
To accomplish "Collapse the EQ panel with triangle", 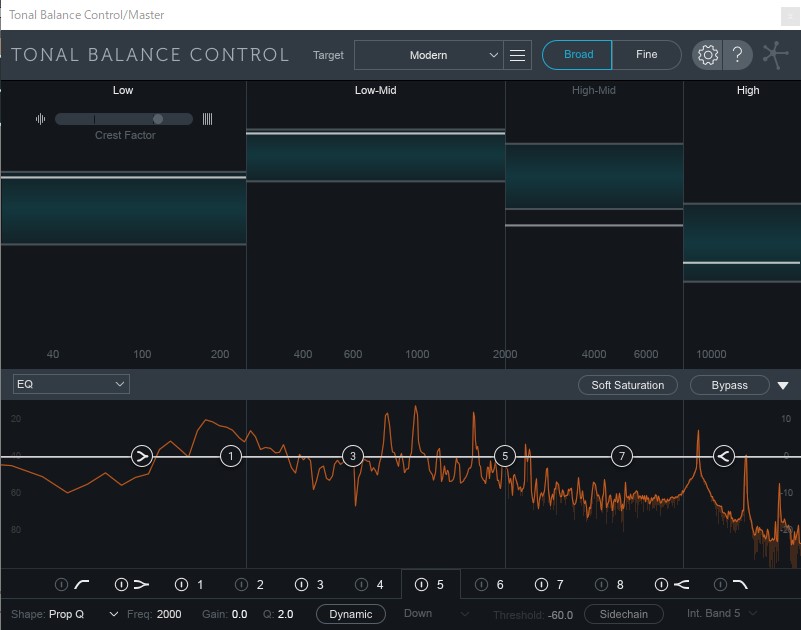I will [x=783, y=385].
